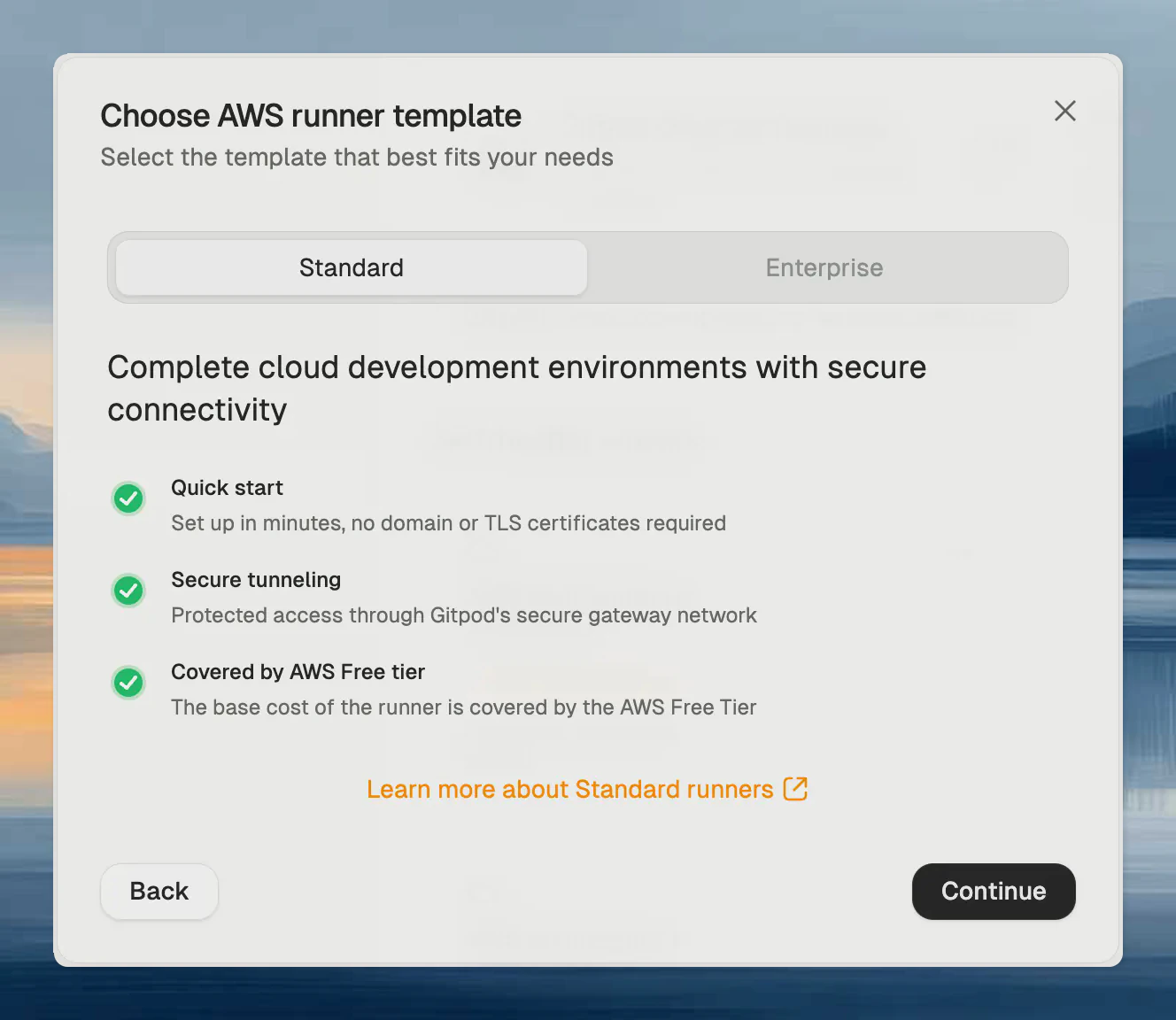
Task: Click the Continue button
Action: (994, 891)
